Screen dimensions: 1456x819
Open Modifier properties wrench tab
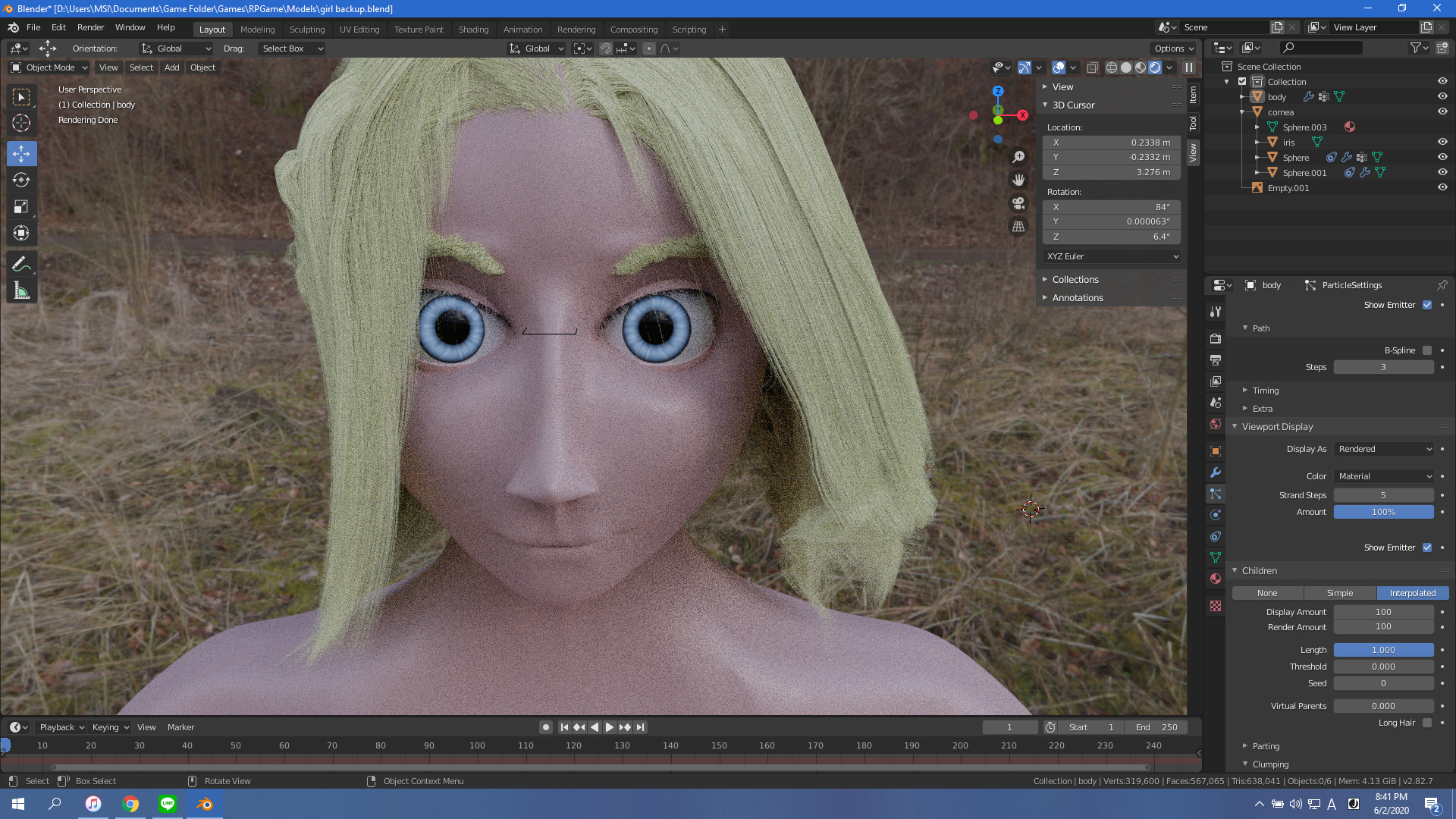1216,472
